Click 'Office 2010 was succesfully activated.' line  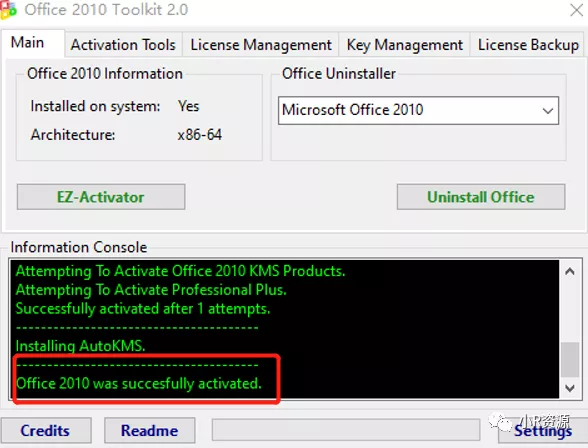point(139,383)
